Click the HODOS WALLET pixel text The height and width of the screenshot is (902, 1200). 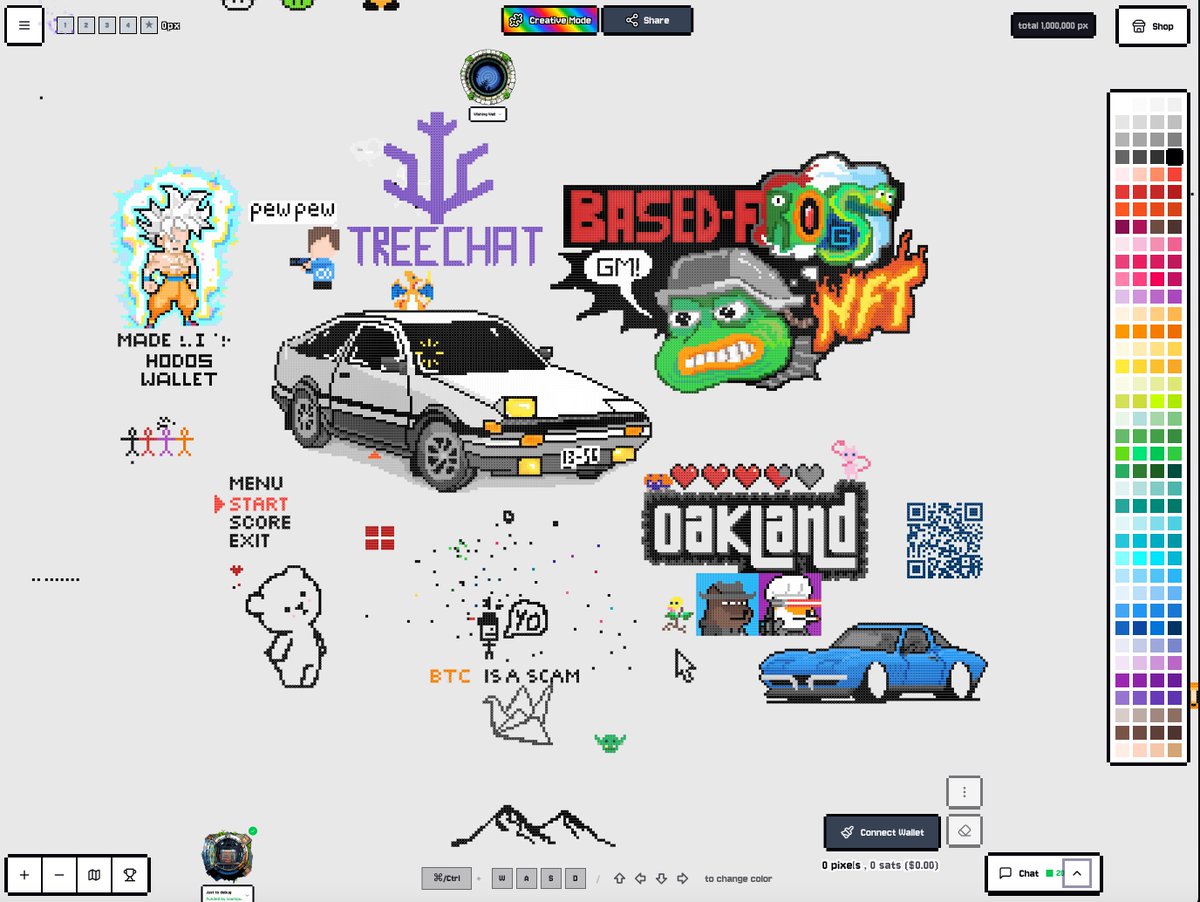click(x=179, y=370)
